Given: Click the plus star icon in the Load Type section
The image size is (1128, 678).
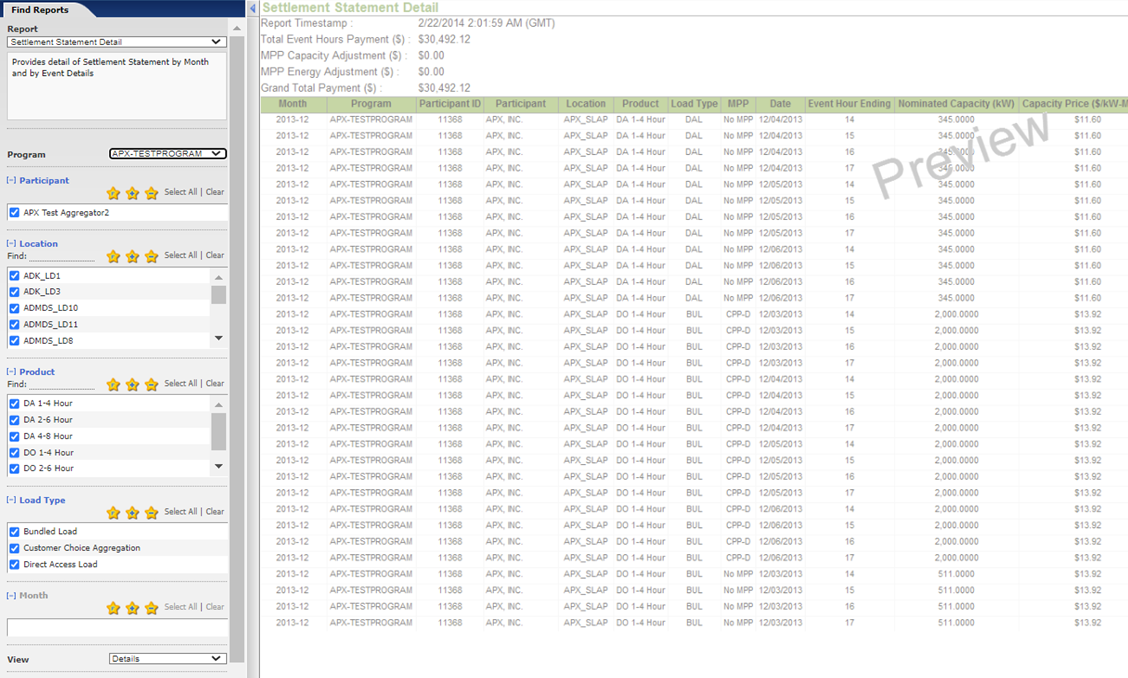Looking at the screenshot, I should (132, 511).
